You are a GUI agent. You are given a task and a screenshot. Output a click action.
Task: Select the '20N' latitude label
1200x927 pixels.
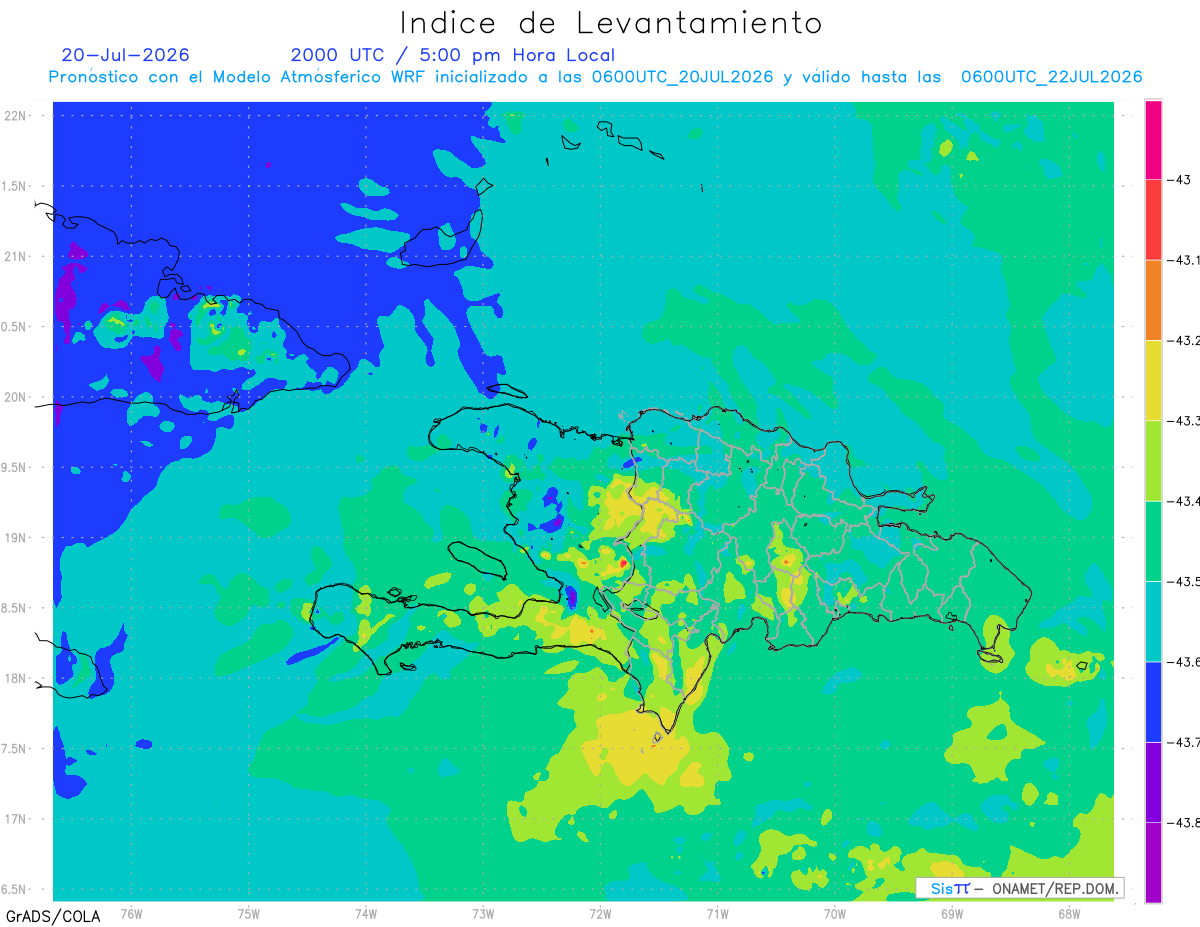tap(14, 397)
